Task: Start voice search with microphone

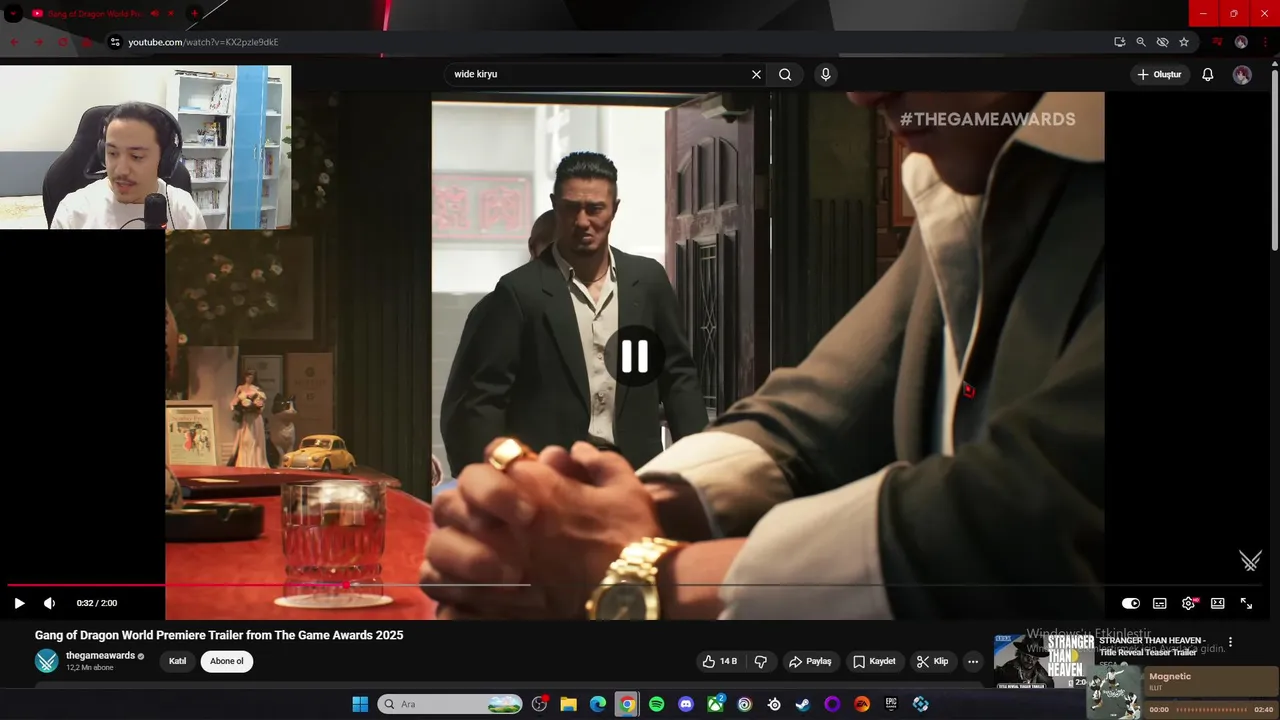Action: 825,74
